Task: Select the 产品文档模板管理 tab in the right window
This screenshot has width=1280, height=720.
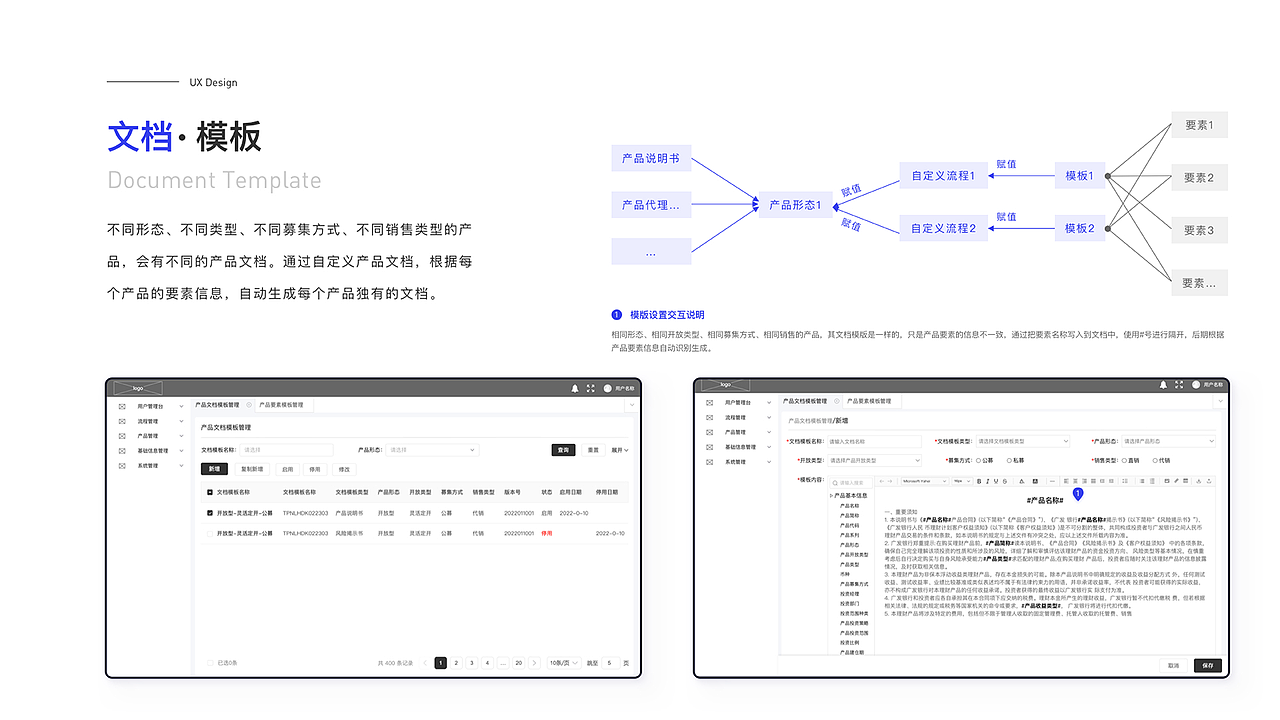Action: 805,401
